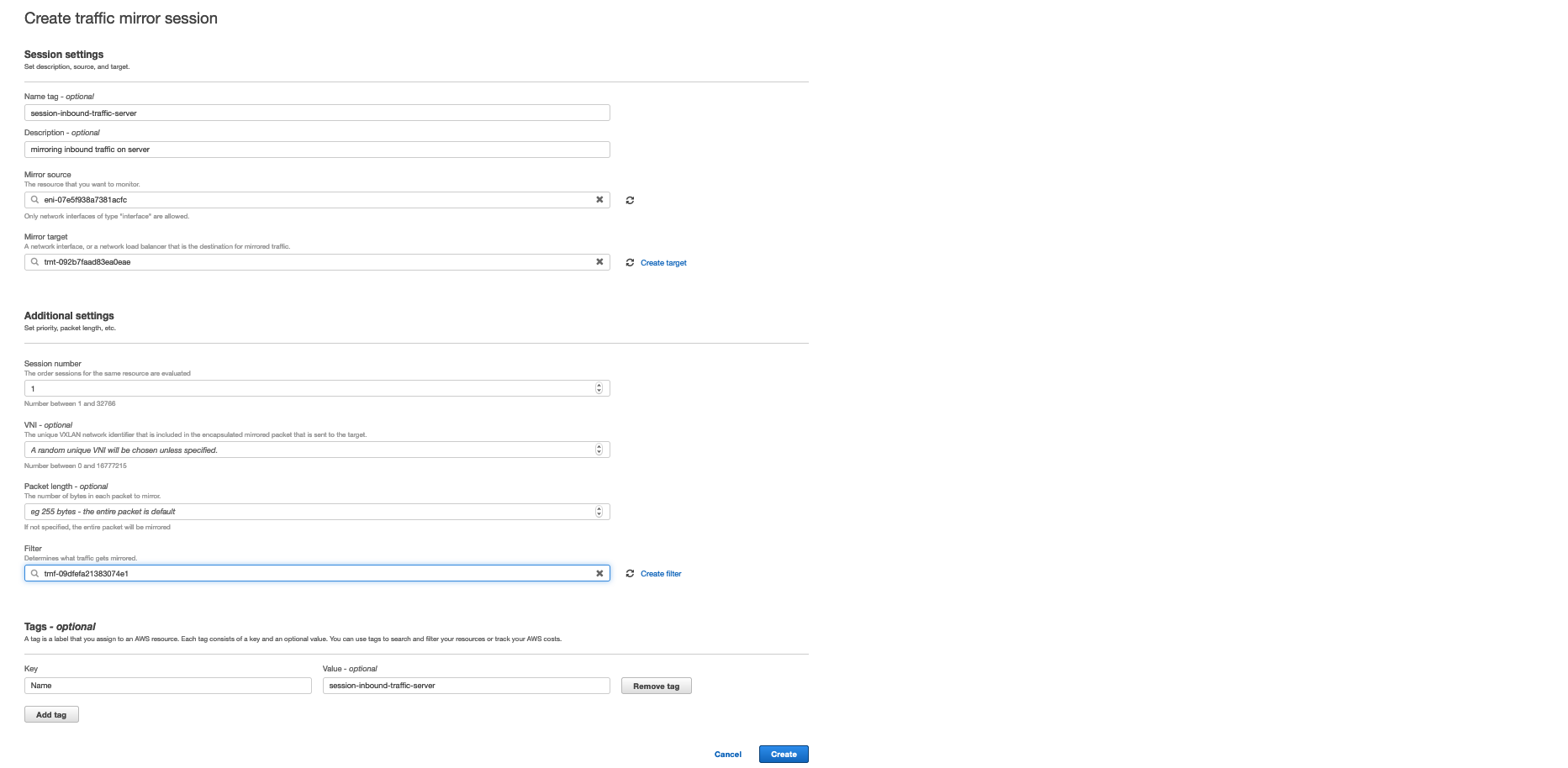This screenshot has height=768, width=1568.
Task: Adjust the Packet length stepper arrows
Action: pos(599,512)
